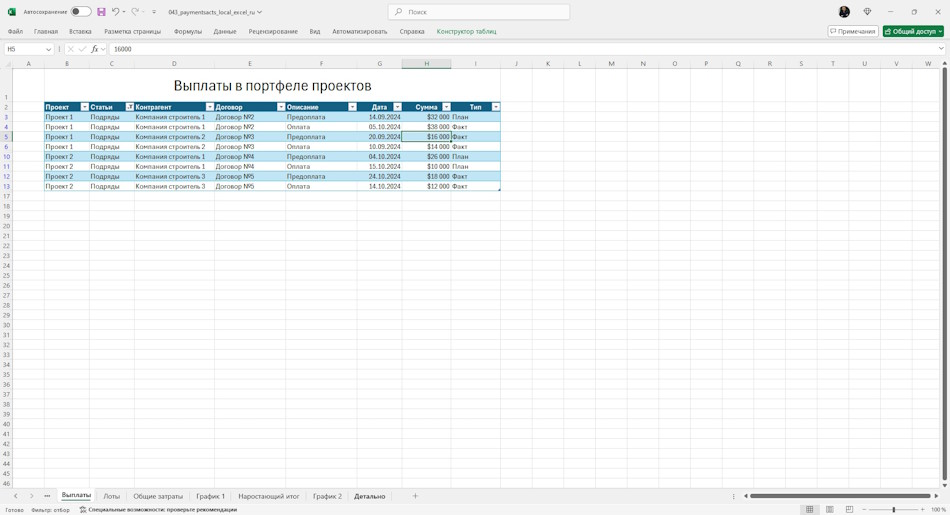Viewport: 950px width, 515px height.
Task: Click the Insert Function fx icon
Action: tap(95, 49)
